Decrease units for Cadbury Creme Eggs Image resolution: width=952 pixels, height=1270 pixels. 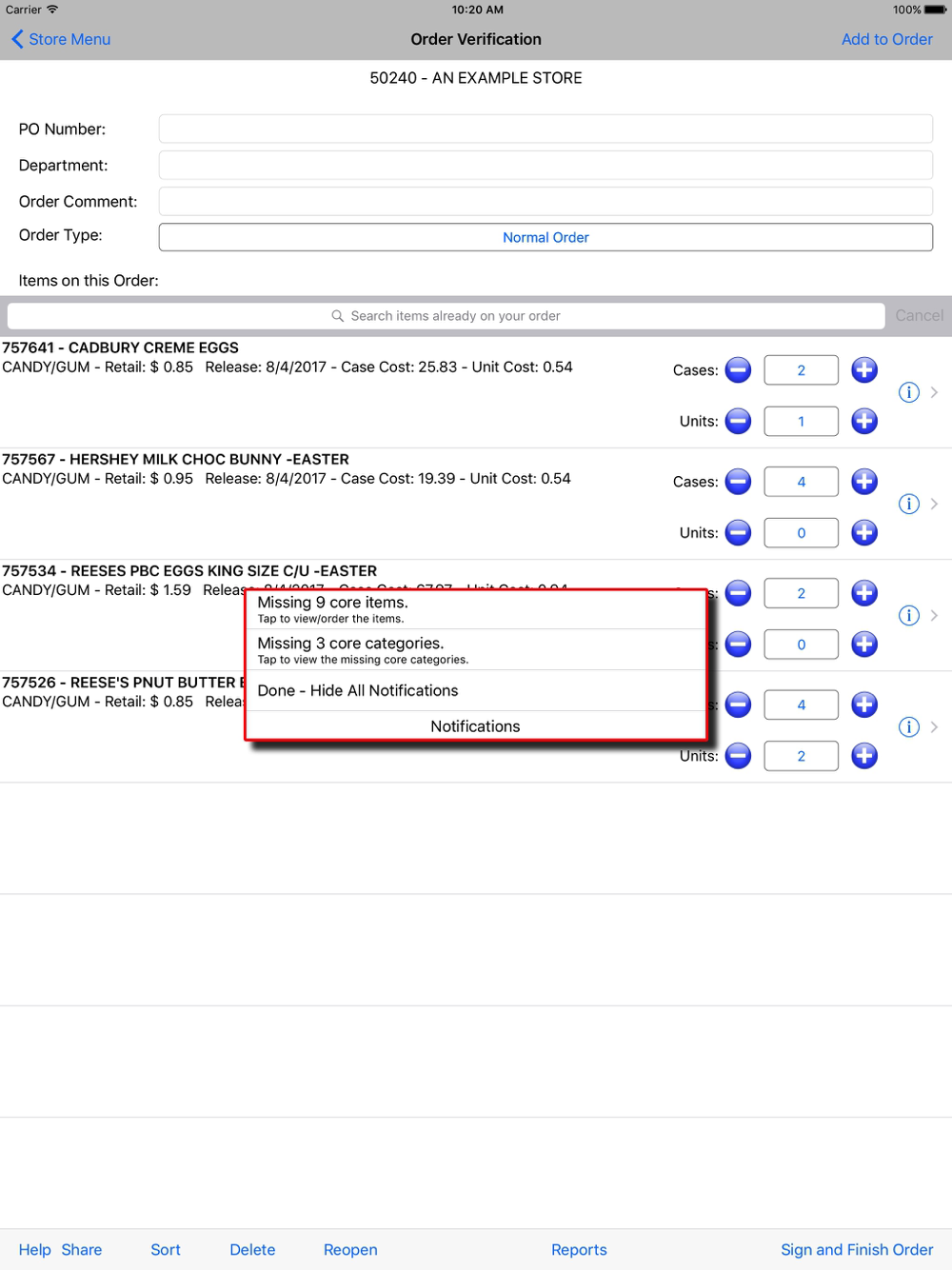coord(738,421)
